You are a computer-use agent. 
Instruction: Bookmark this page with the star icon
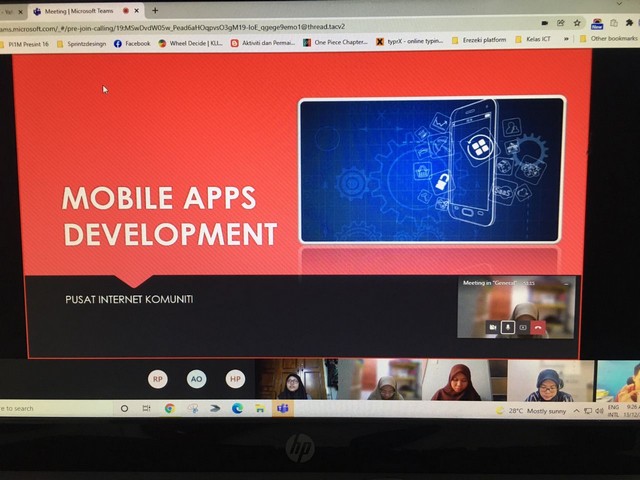tap(577, 22)
